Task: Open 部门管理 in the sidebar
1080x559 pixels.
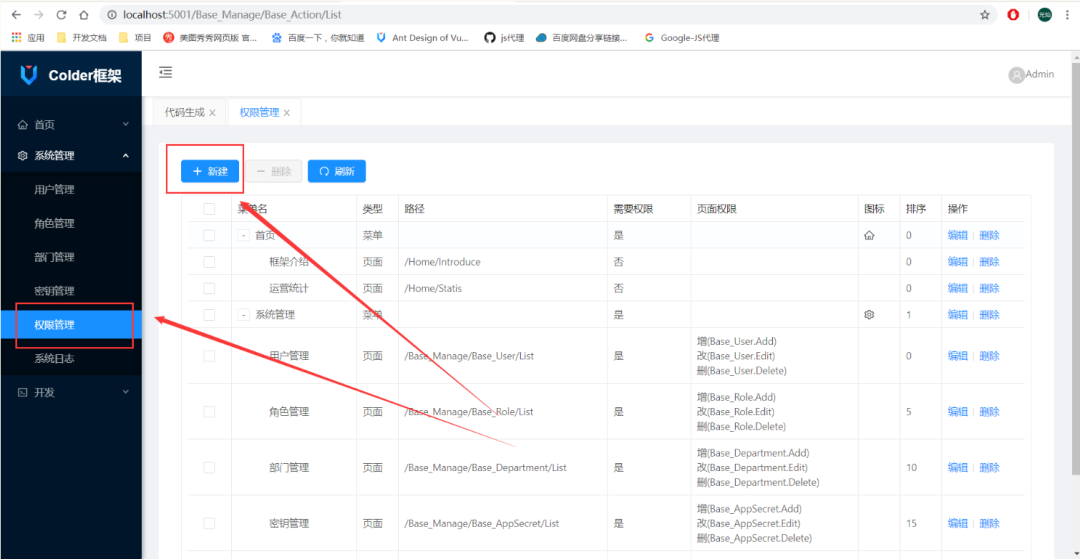Action: (71, 257)
